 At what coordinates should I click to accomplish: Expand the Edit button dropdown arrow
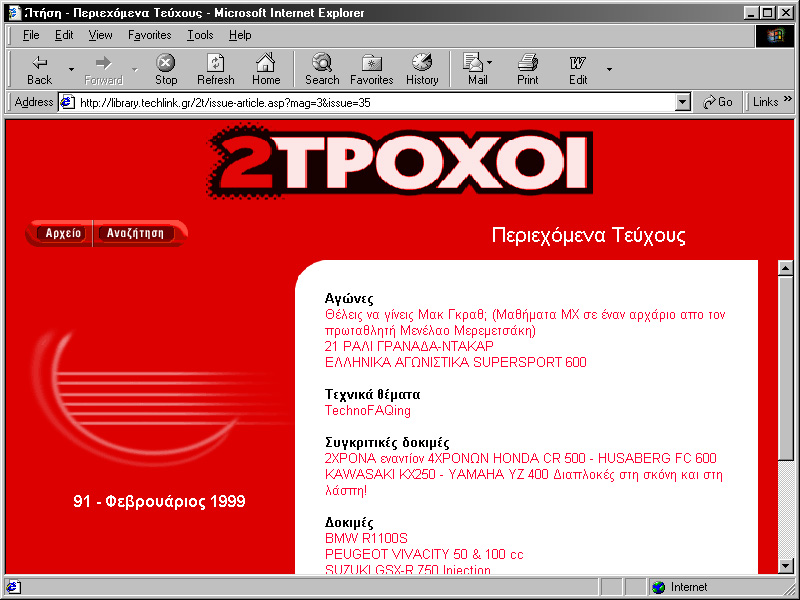609,69
